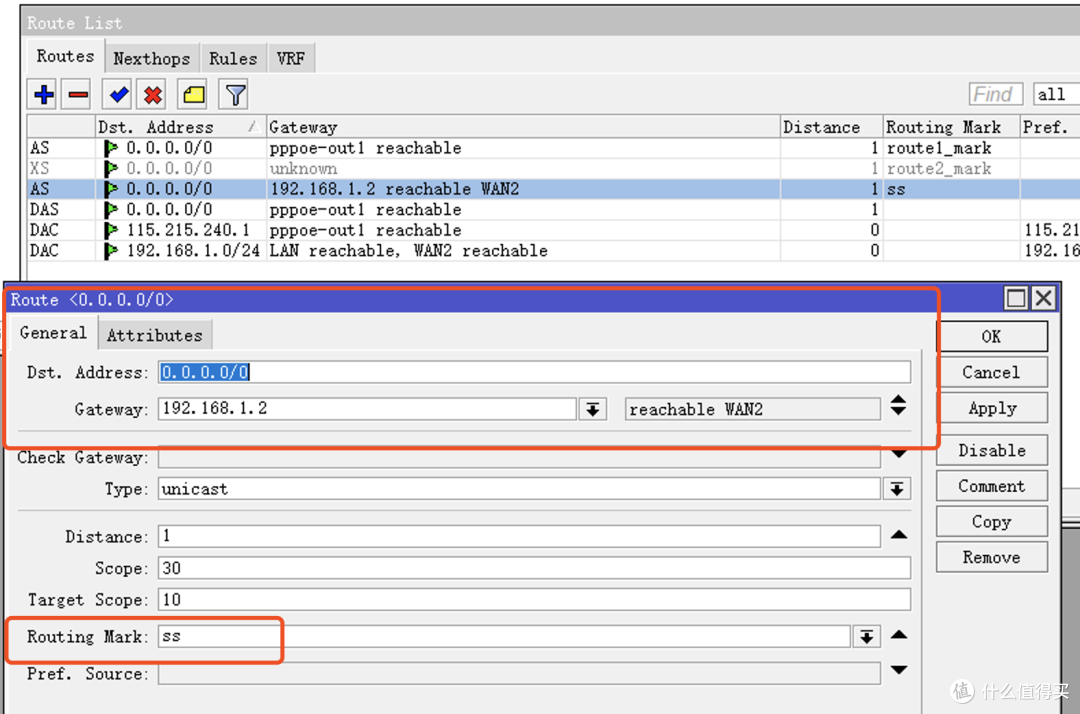1080x714 pixels.
Task: Click inside the Find input field
Action: point(994,94)
